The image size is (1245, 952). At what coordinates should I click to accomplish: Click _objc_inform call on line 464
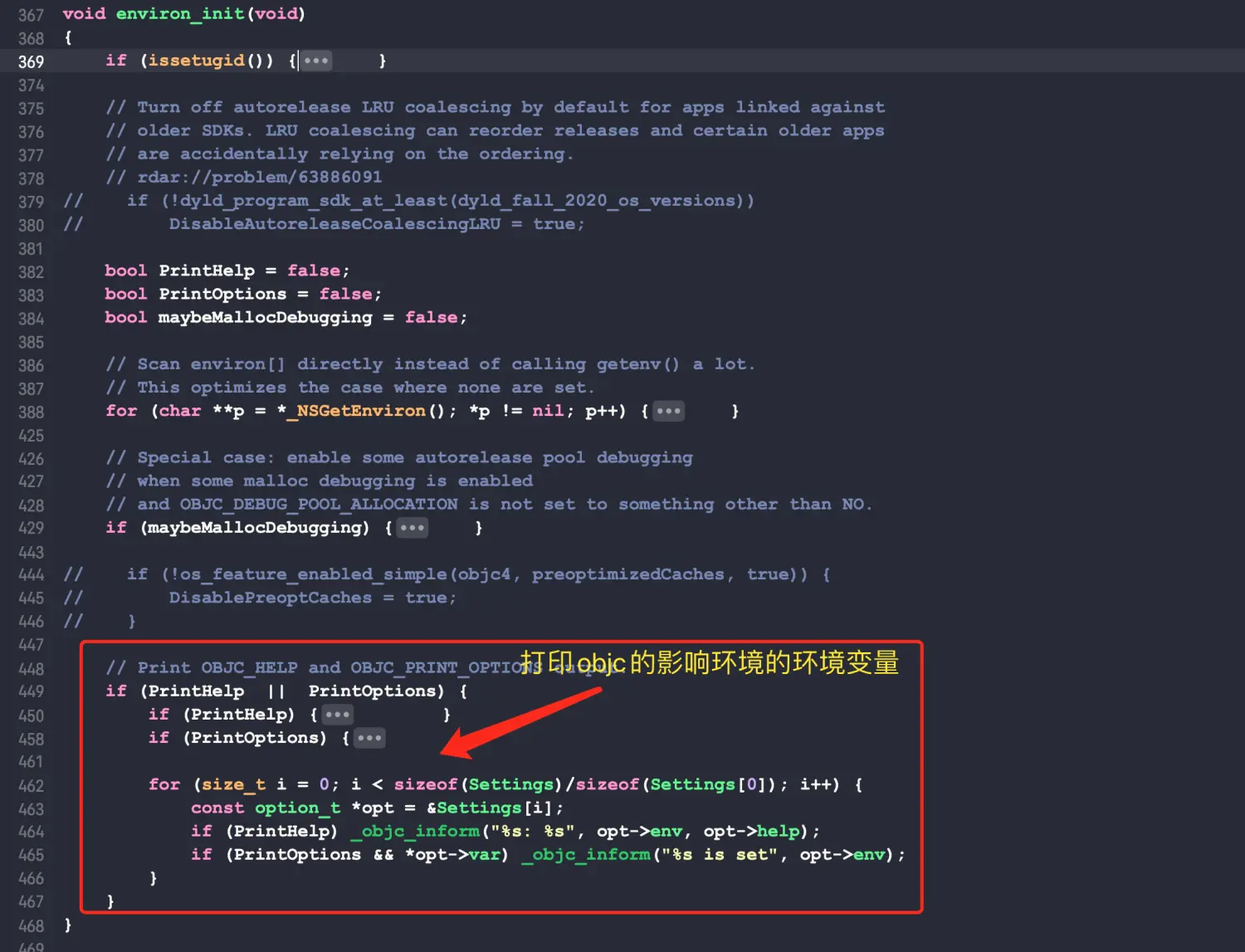[x=415, y=831]
